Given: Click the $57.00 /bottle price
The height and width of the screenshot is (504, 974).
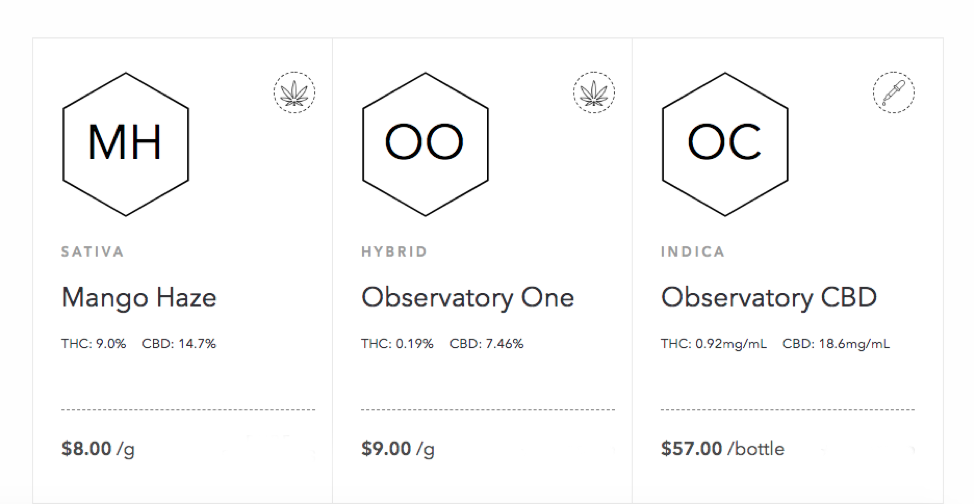Looking at the screenshot, I should click(722, 449).
